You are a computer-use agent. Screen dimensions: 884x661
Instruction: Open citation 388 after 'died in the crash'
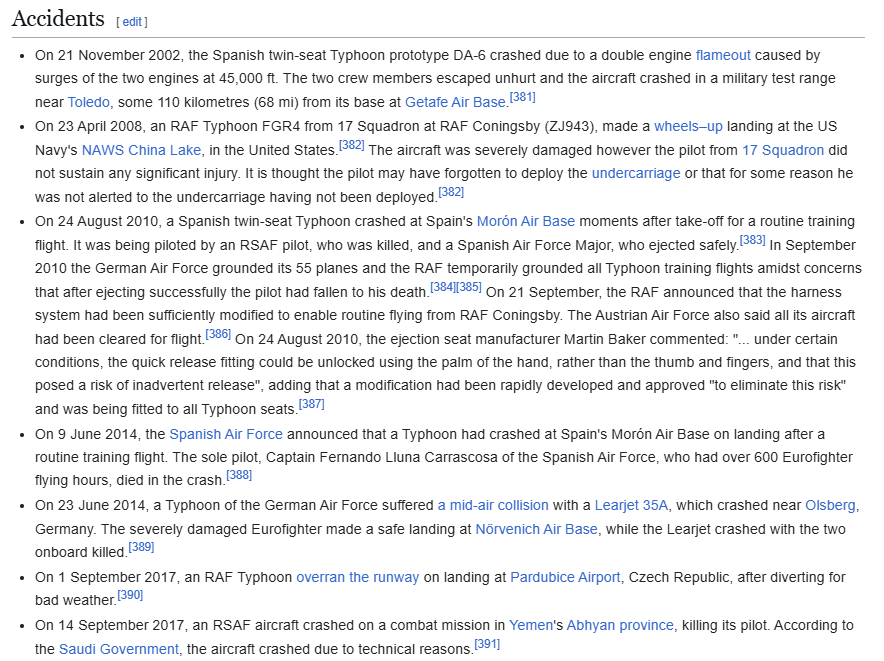pos(239,475)
